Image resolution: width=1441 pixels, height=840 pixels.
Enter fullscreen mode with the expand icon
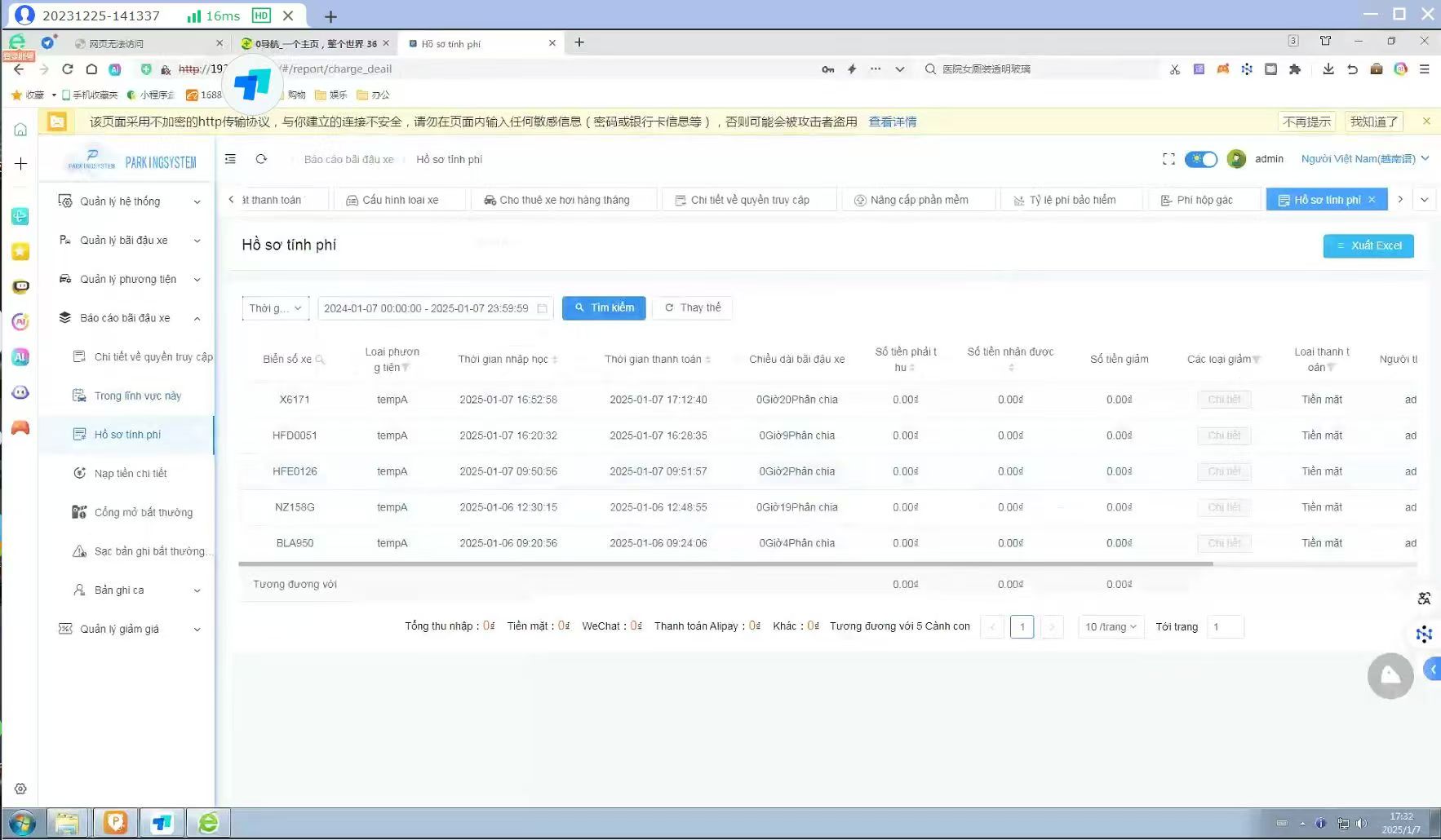[x=1168, y=159]
